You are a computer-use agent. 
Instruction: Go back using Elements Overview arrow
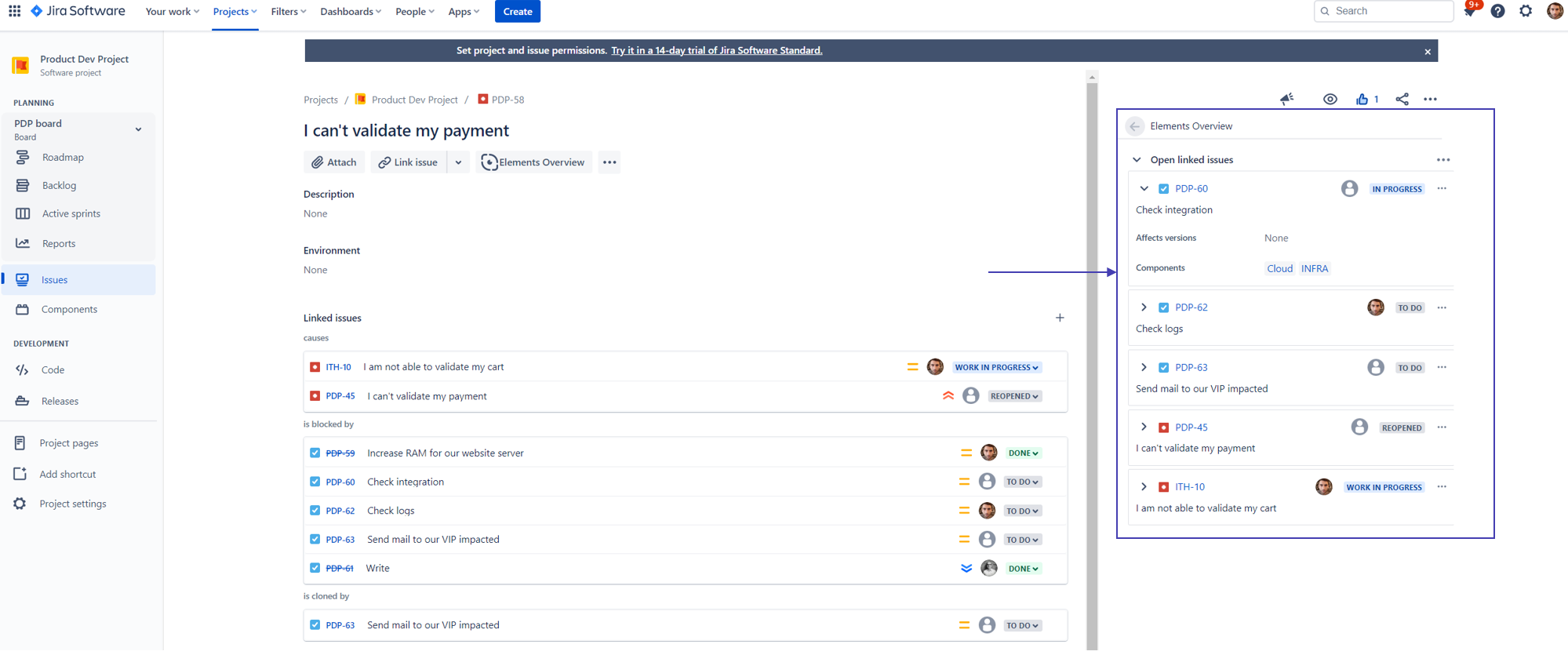tap(1134, 126)
